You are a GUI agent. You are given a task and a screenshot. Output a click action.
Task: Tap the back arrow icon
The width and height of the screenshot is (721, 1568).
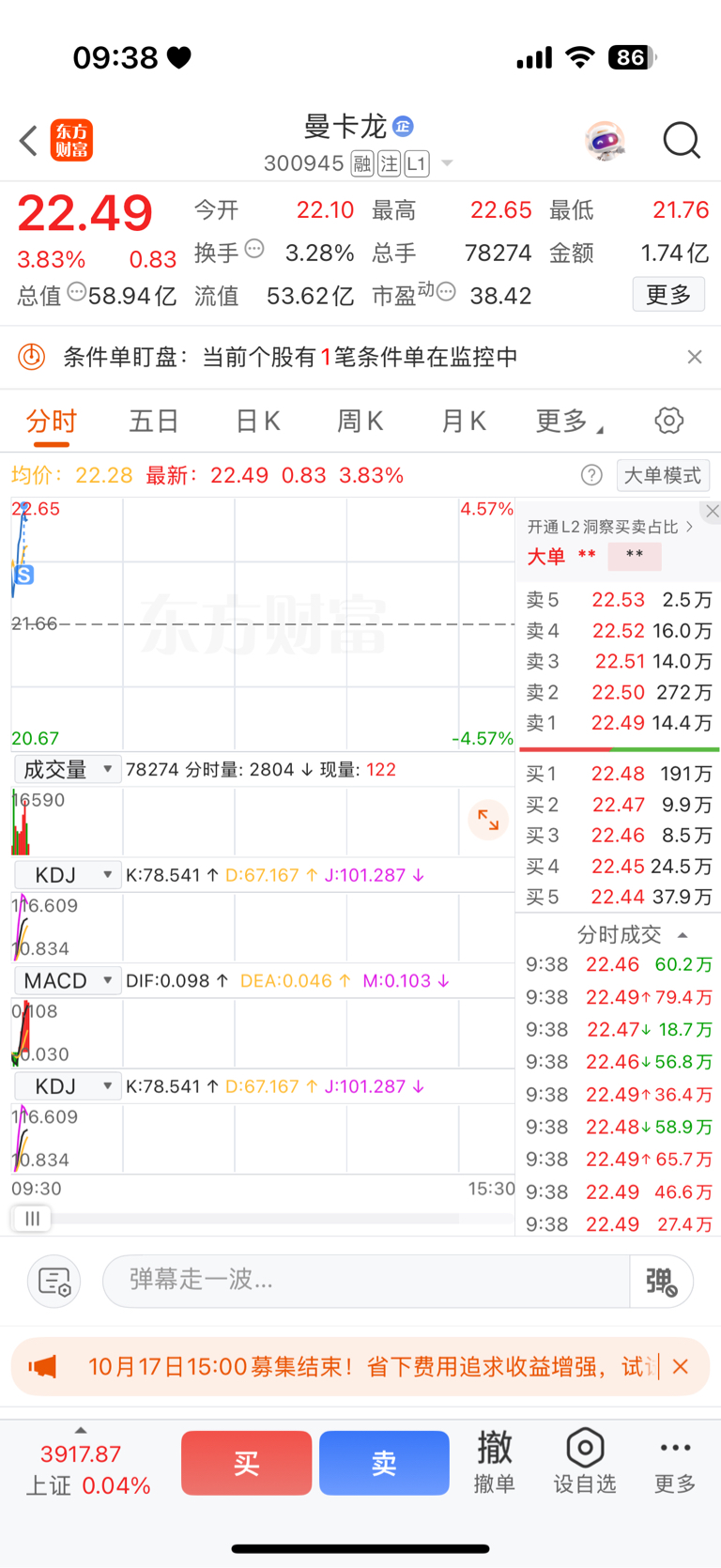[28, 141]
